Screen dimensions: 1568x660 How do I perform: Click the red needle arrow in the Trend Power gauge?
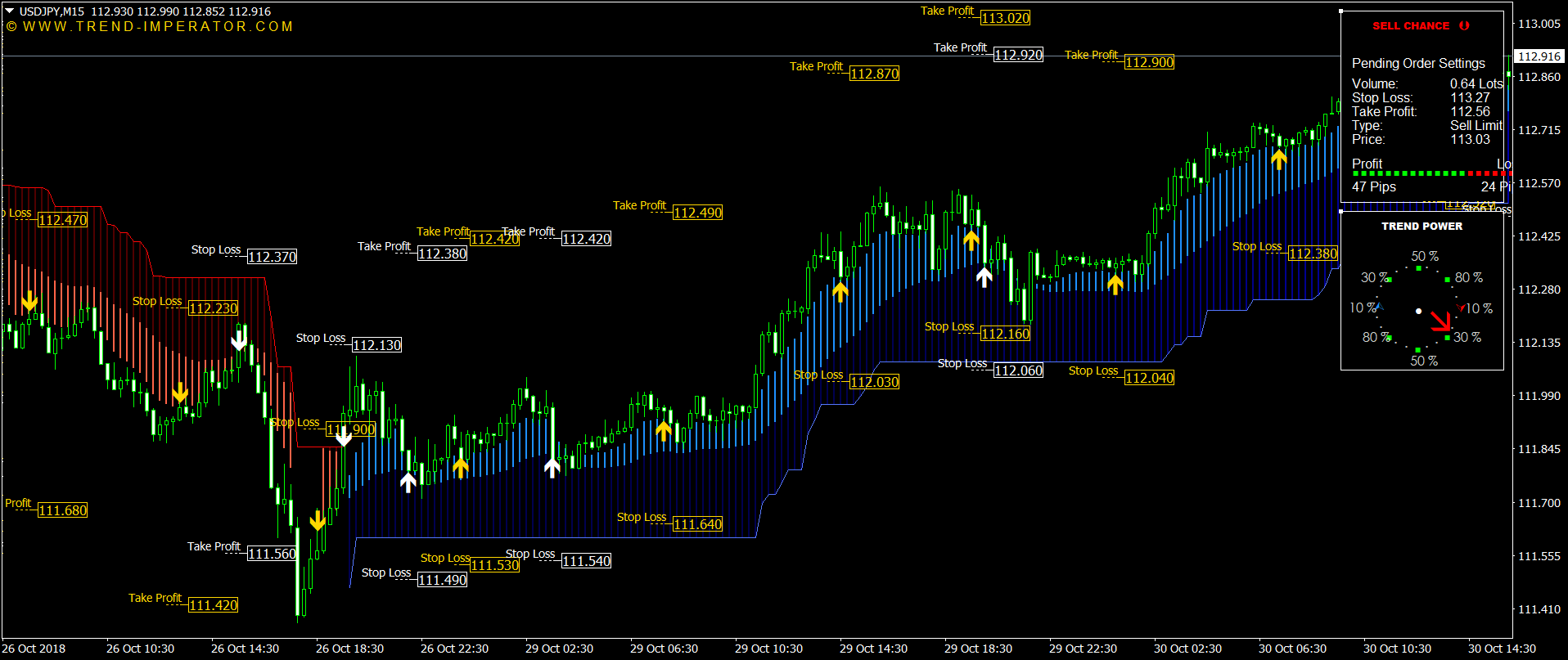tap(1440, 321)
